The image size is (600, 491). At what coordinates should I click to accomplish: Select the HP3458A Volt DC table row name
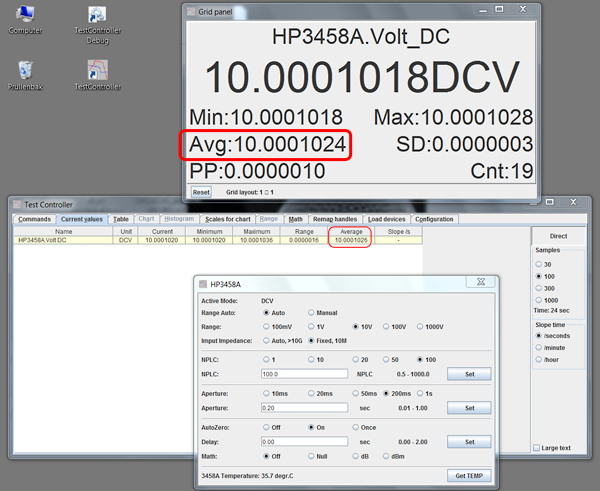tap(63, 240)
